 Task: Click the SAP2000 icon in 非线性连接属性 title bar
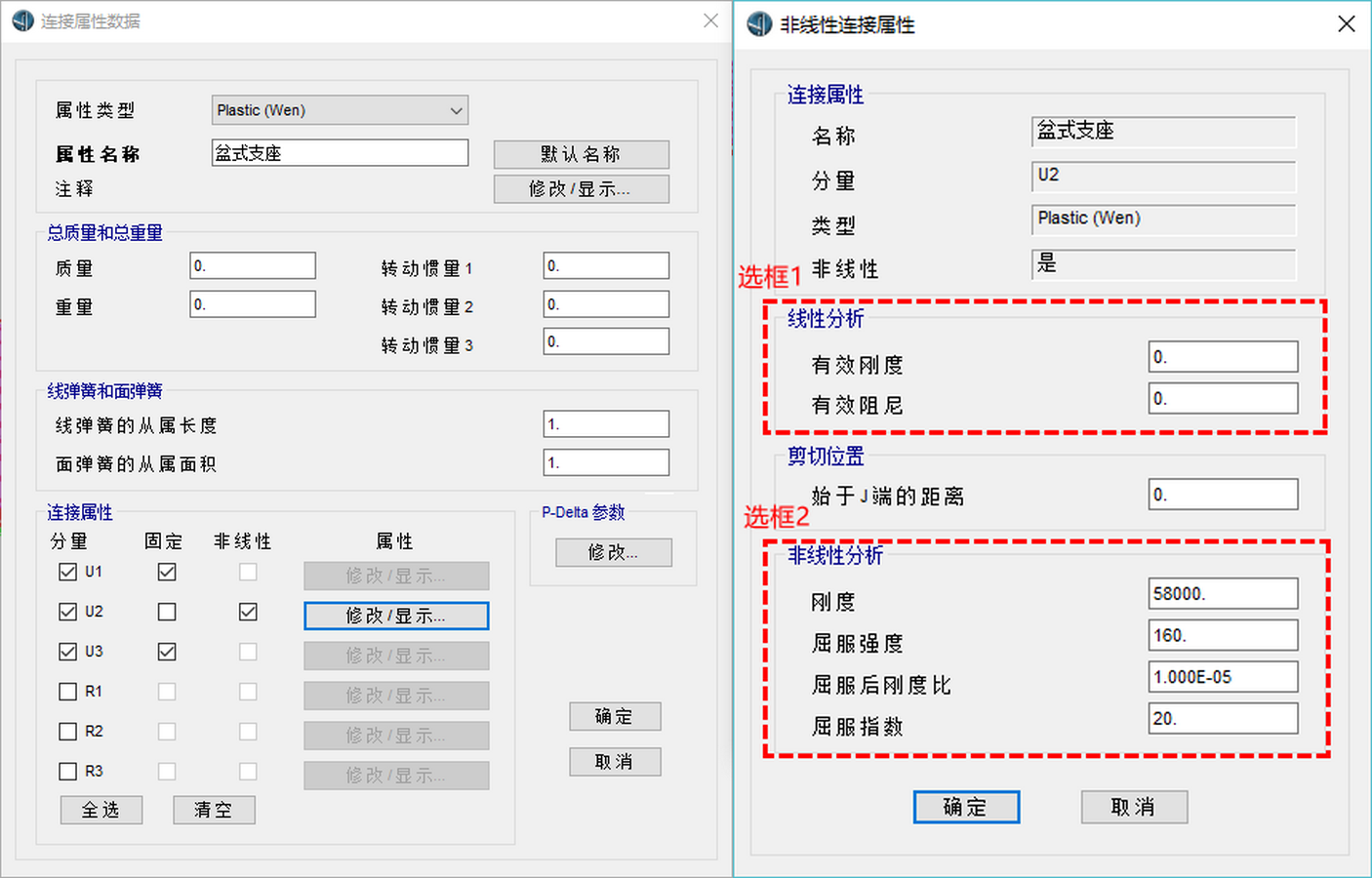pos(759,24)
